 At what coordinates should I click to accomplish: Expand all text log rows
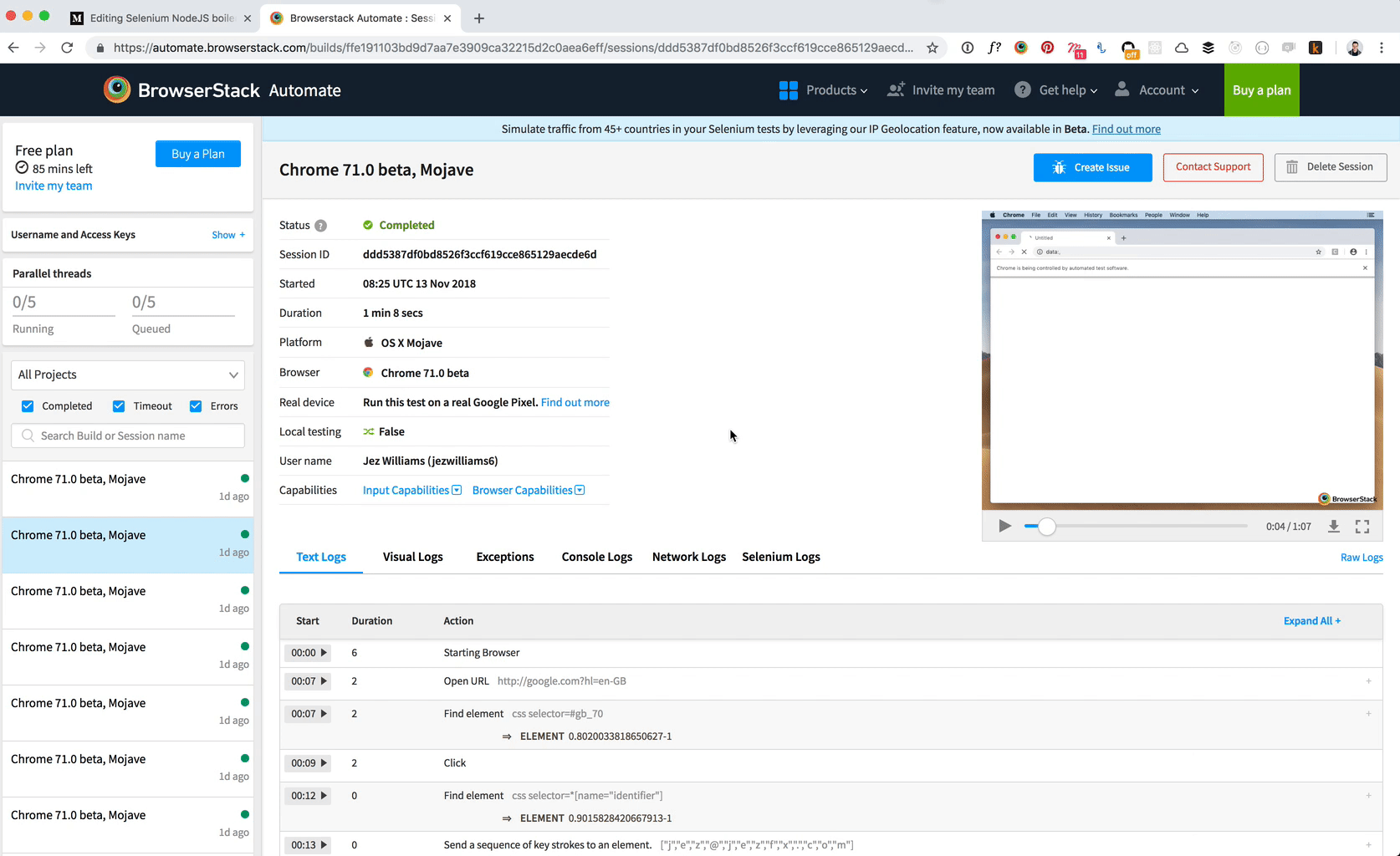pos(1312,621)
